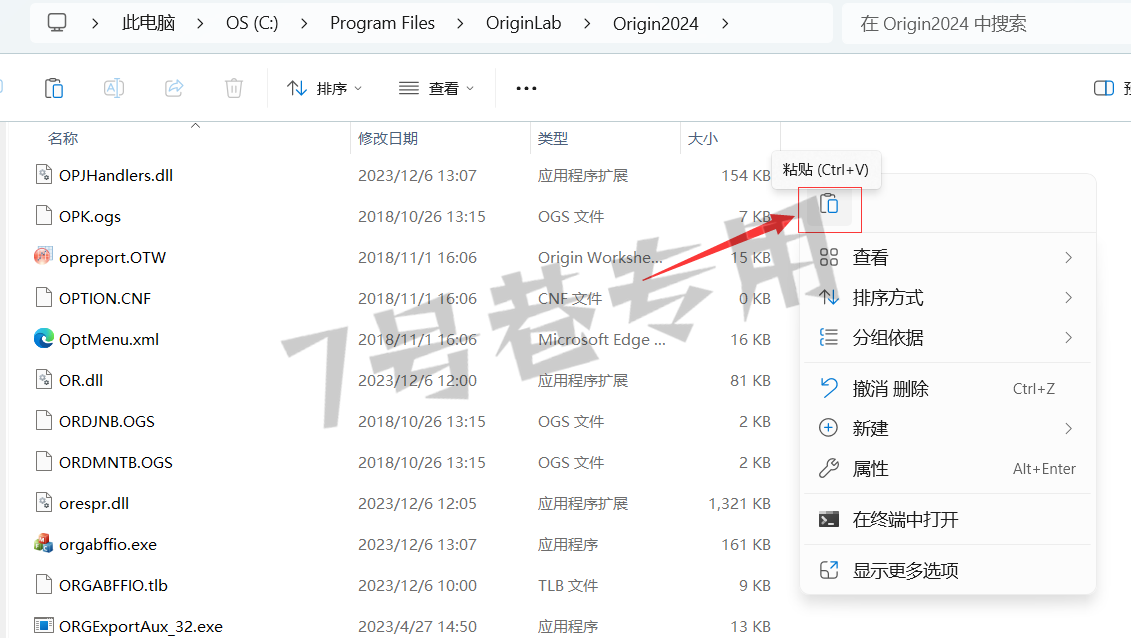Click the Origin2024 breadcrumb
This screenshot has width=1131, height=638.
(656, 24)
